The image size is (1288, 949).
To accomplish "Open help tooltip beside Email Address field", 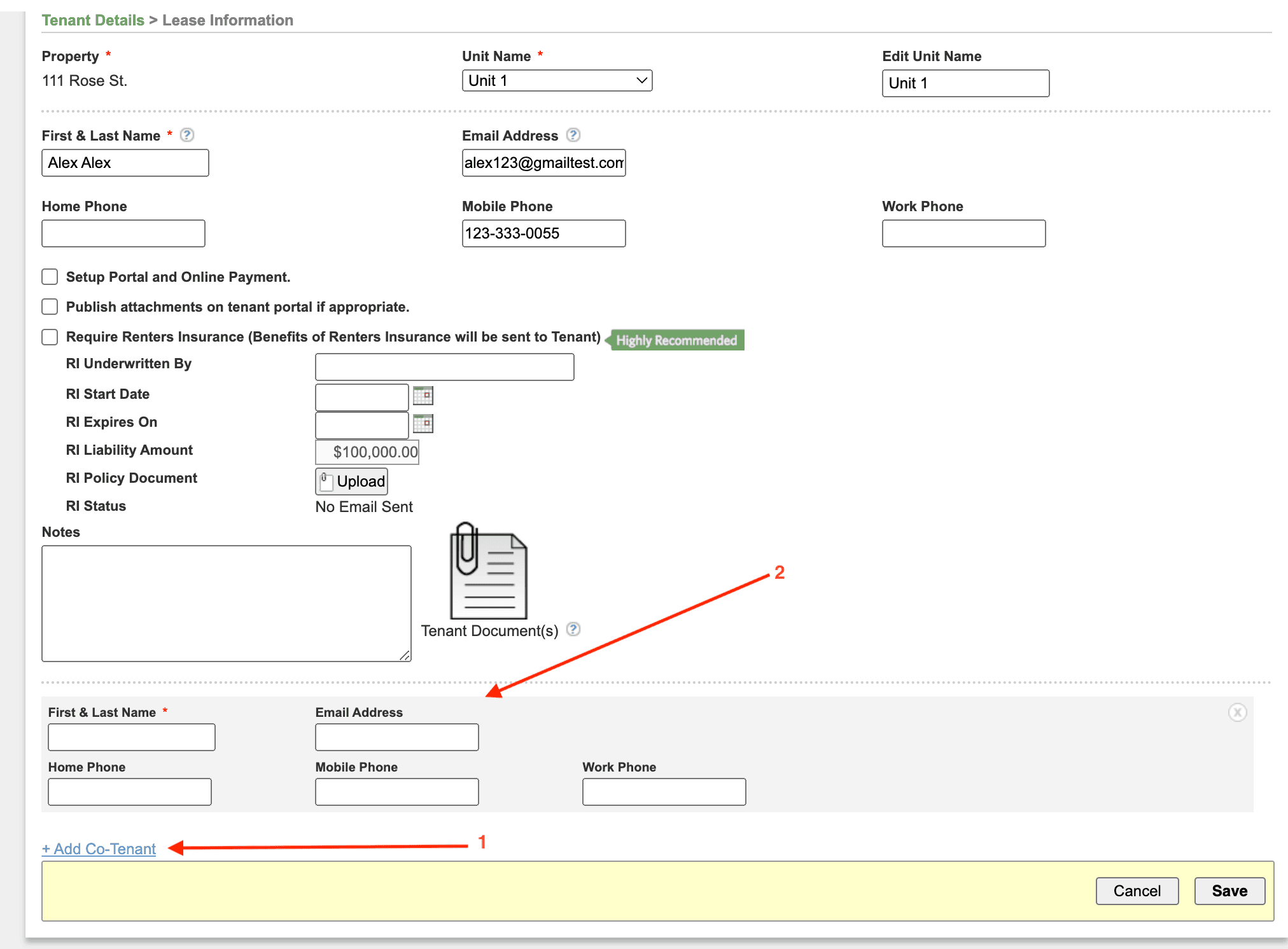I will click(x=573, y=135).
